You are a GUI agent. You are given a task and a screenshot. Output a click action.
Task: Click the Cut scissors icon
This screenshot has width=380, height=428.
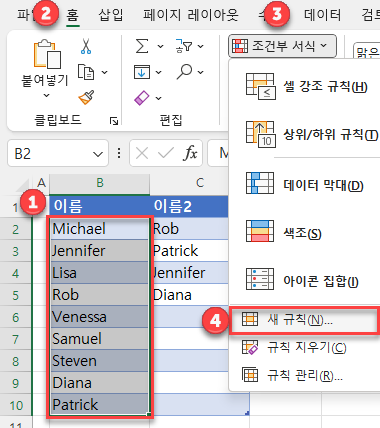click(x=86, y=46)
